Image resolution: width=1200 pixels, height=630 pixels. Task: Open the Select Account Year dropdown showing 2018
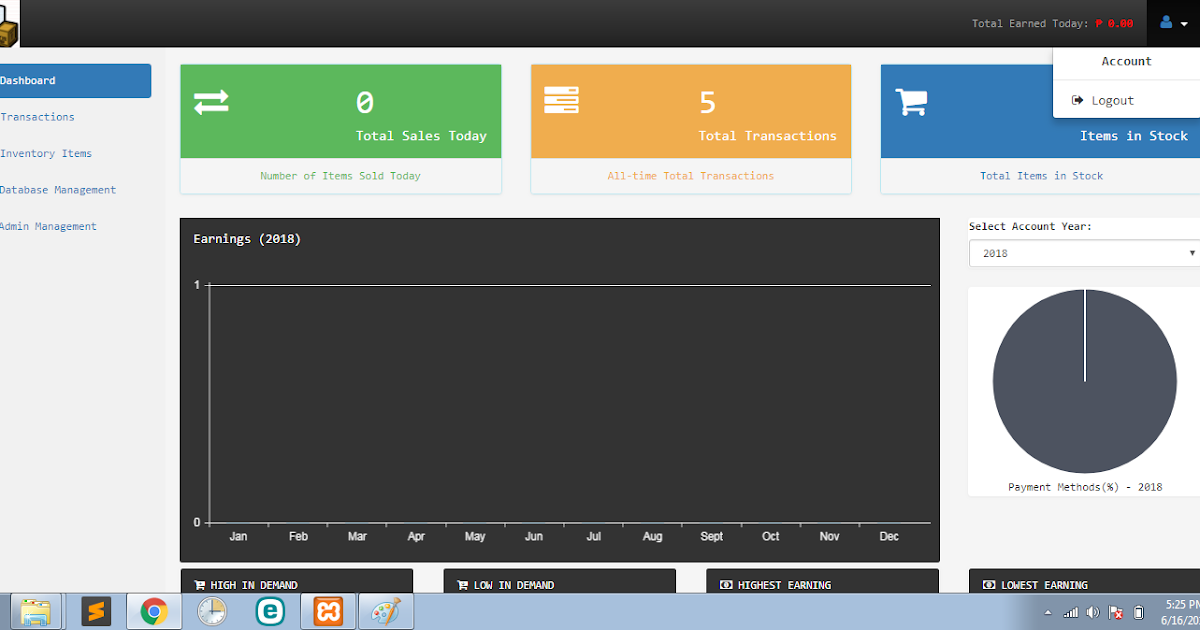coord(1083,253)
